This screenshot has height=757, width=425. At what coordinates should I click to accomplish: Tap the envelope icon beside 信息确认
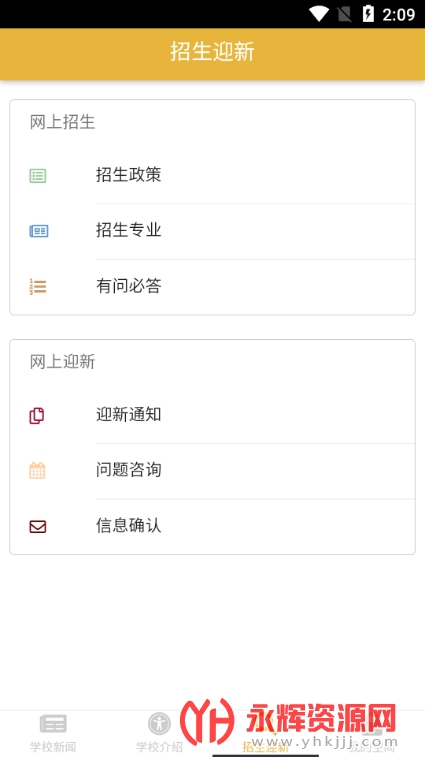point(38,527)
